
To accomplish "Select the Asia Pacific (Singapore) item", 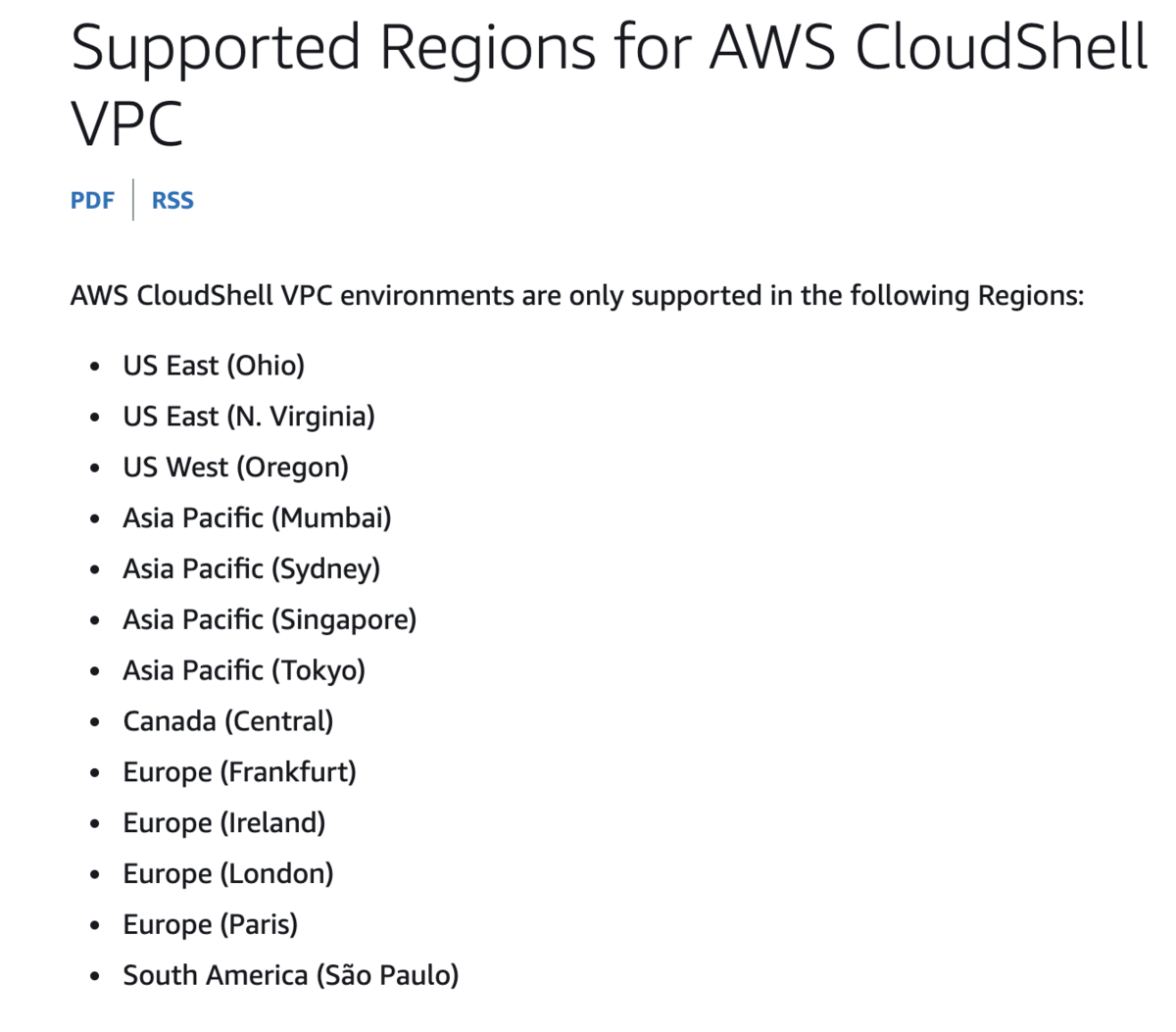I will pyautogui.click(x=269, y=619).
